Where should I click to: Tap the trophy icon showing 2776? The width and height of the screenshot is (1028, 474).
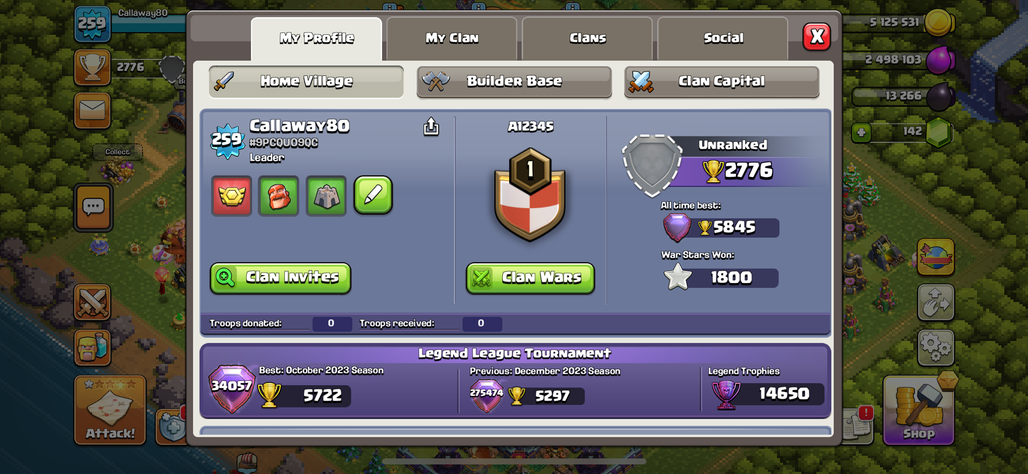click(x=92, y=67)
